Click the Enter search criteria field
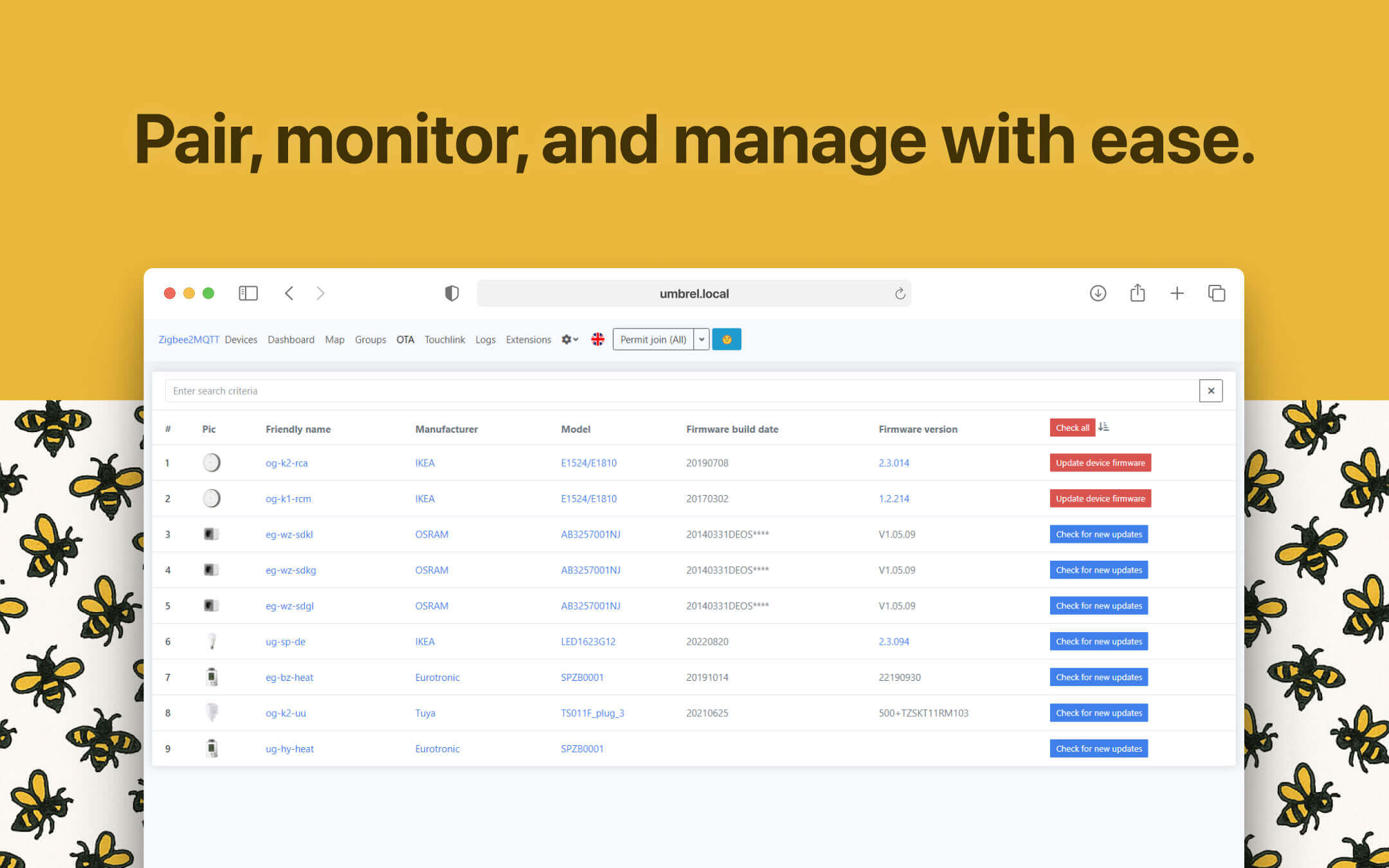 (682, 391)
